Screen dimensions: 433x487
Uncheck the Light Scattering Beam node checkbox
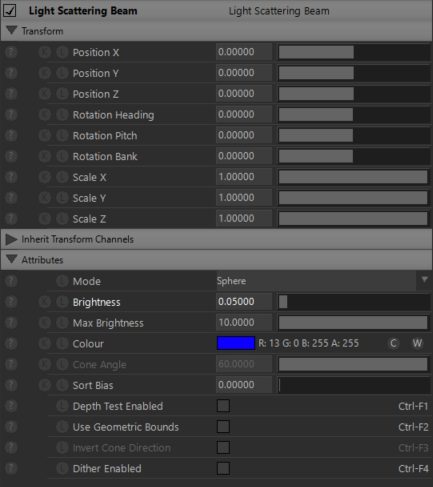pyautogui.click(x=10, y=10)
